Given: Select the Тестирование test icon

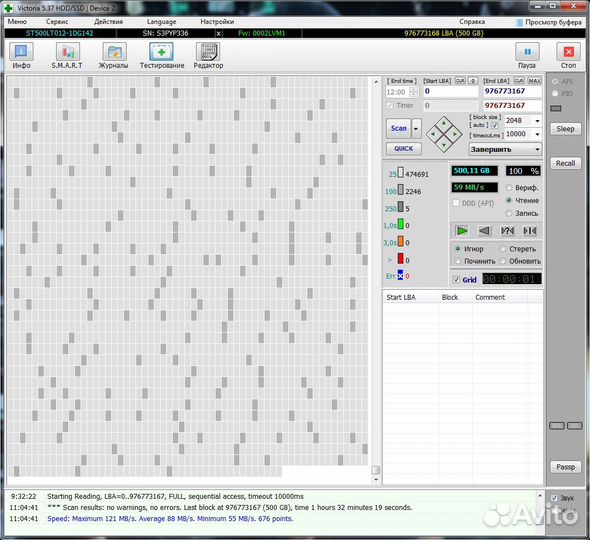Looking at the screenshot, I should (x=161, y=52).
